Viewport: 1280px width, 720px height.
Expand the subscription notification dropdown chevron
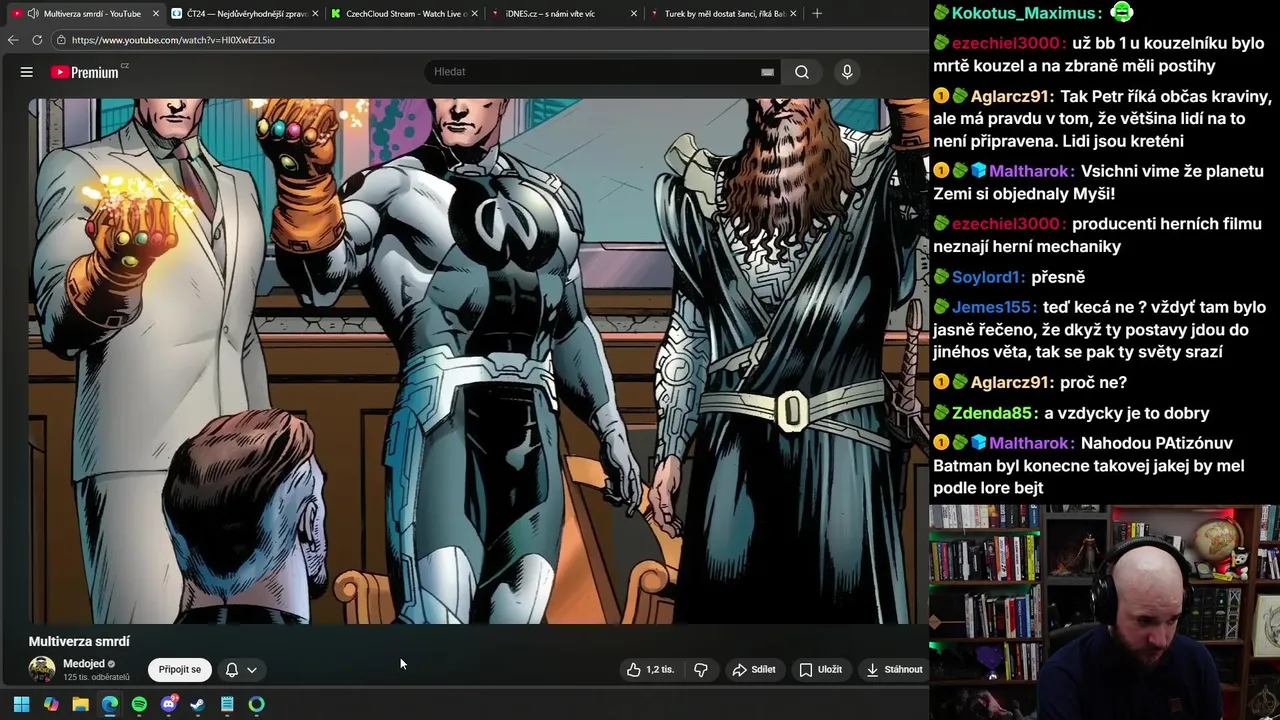[252, 670]
